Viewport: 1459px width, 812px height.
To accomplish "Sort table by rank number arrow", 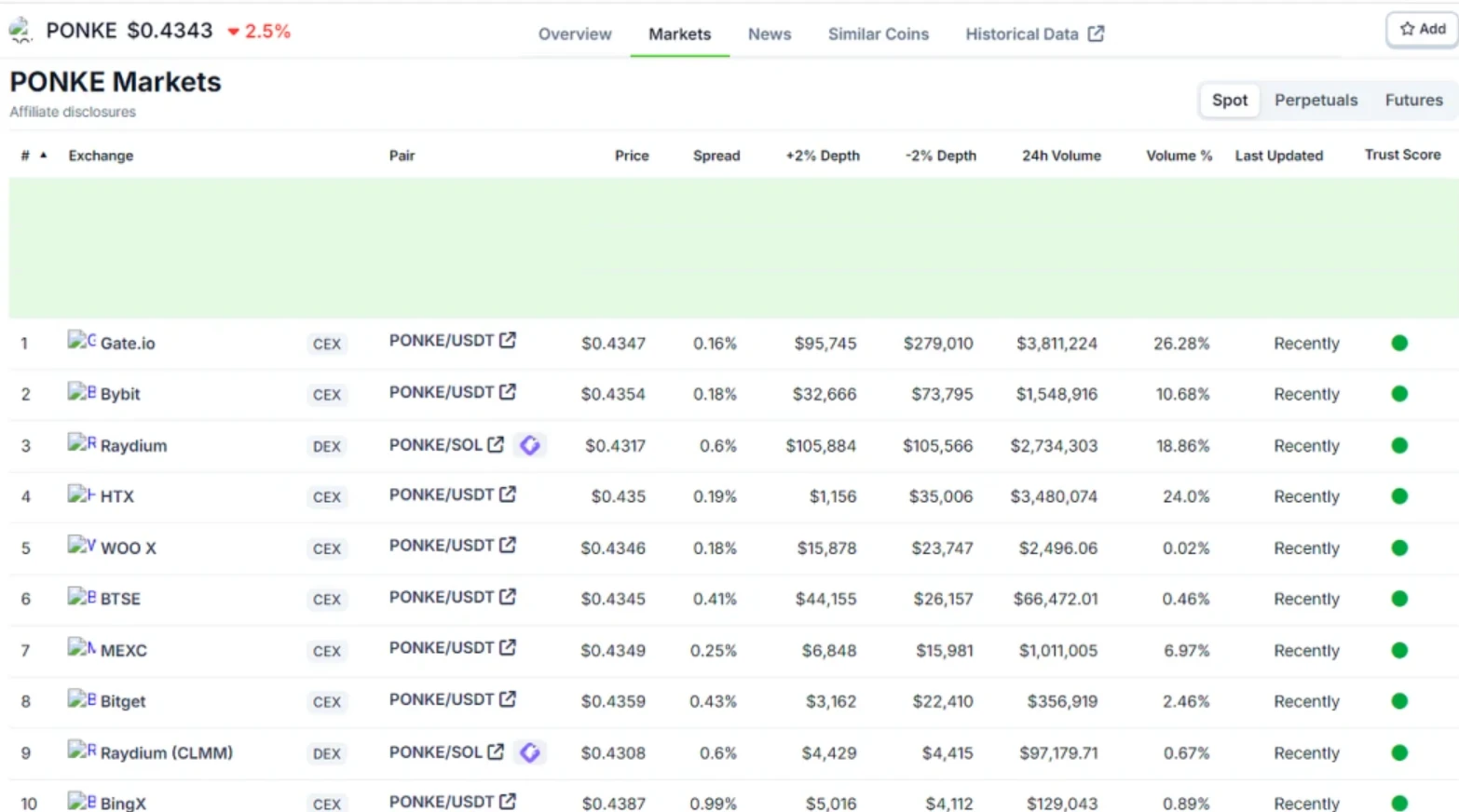I will click(43, 156).
